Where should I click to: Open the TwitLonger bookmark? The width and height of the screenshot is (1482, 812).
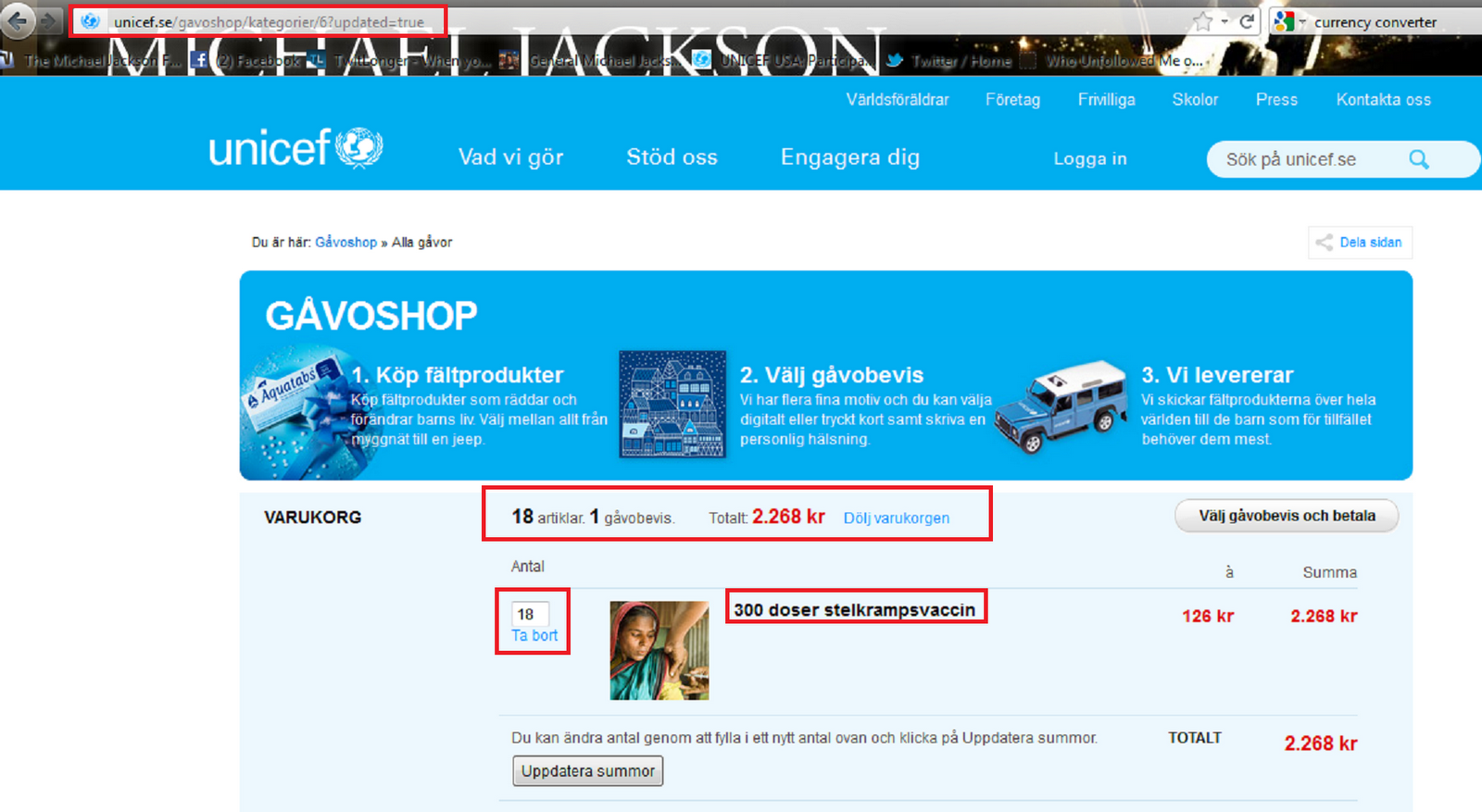(x=402, y=61)
